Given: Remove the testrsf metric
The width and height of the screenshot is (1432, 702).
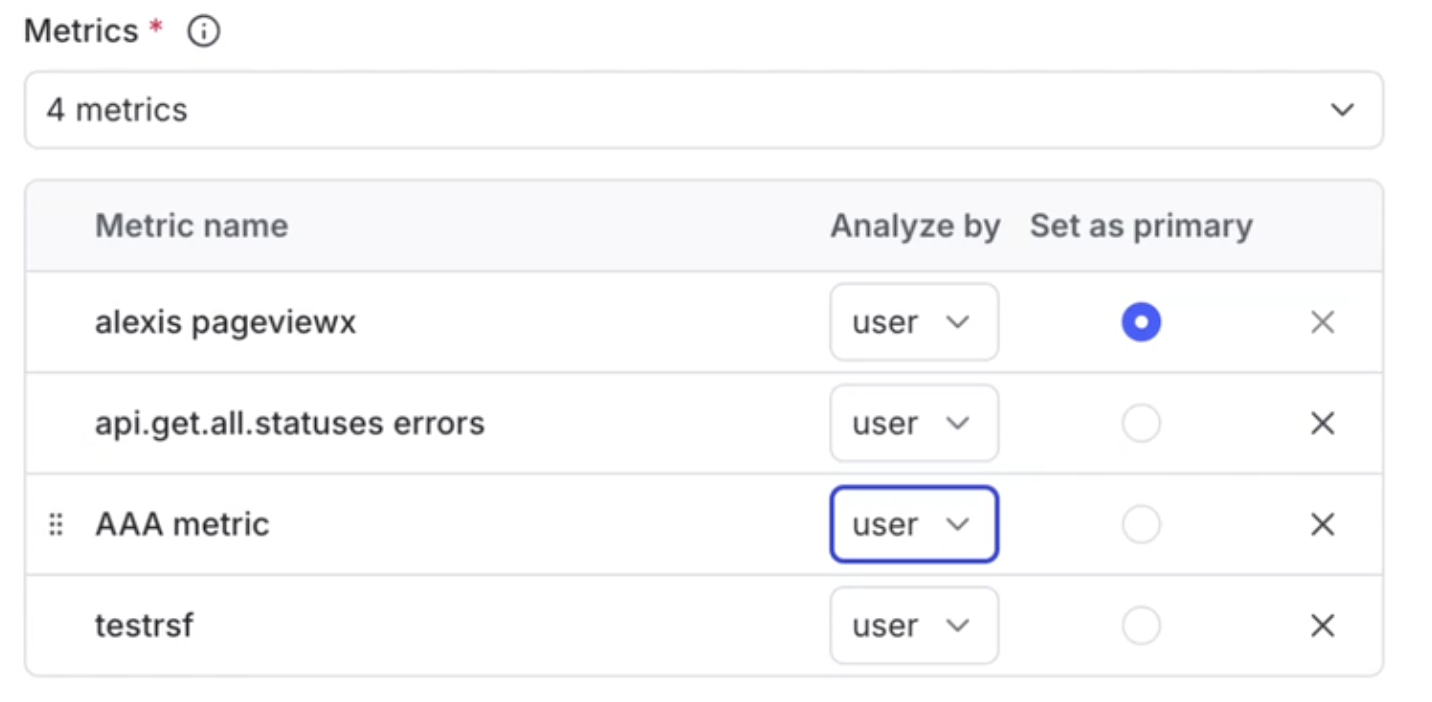Looking at the screenshot, I should pyautogui.click(x=1322, y=626).
